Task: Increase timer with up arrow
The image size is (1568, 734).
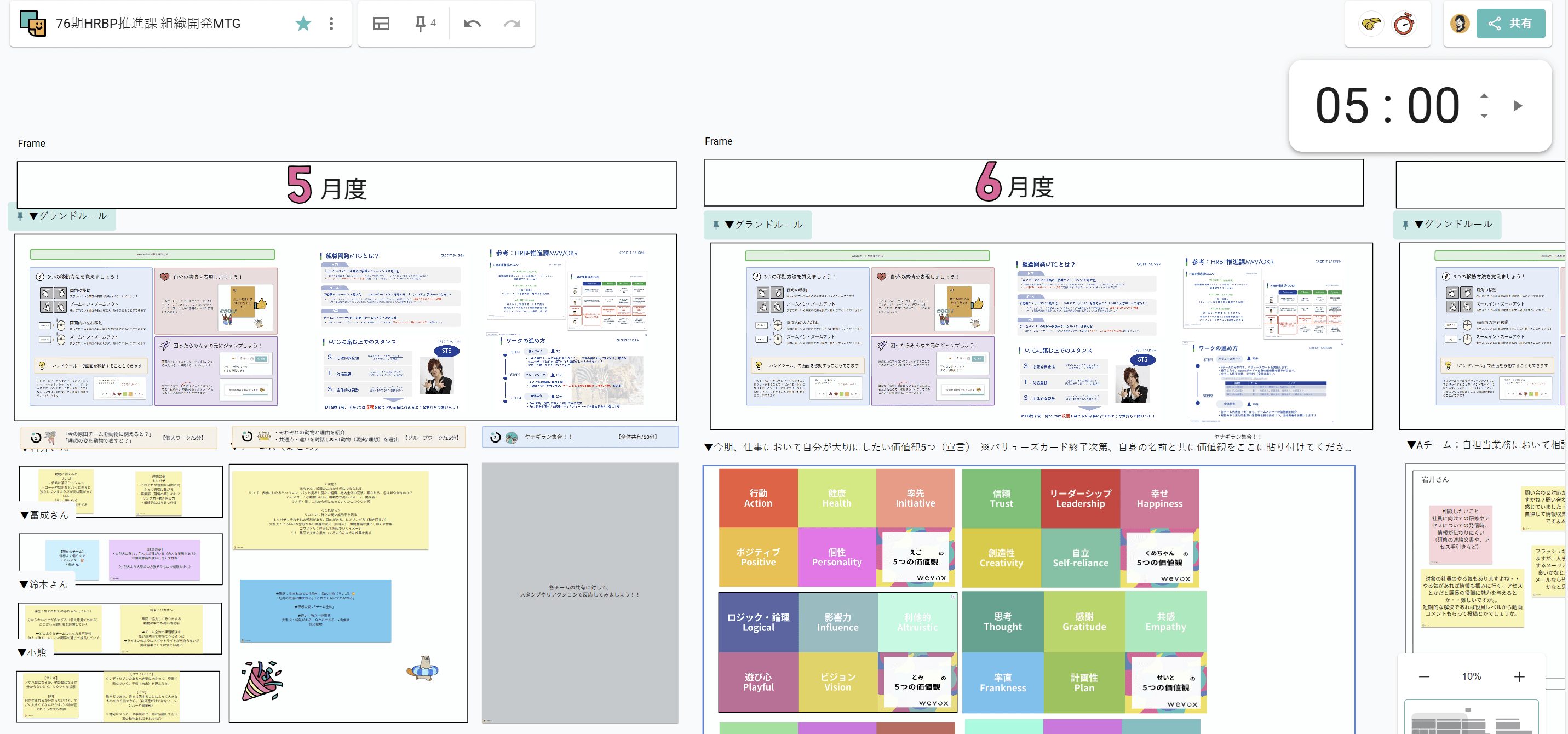Action: point(1484,95)
